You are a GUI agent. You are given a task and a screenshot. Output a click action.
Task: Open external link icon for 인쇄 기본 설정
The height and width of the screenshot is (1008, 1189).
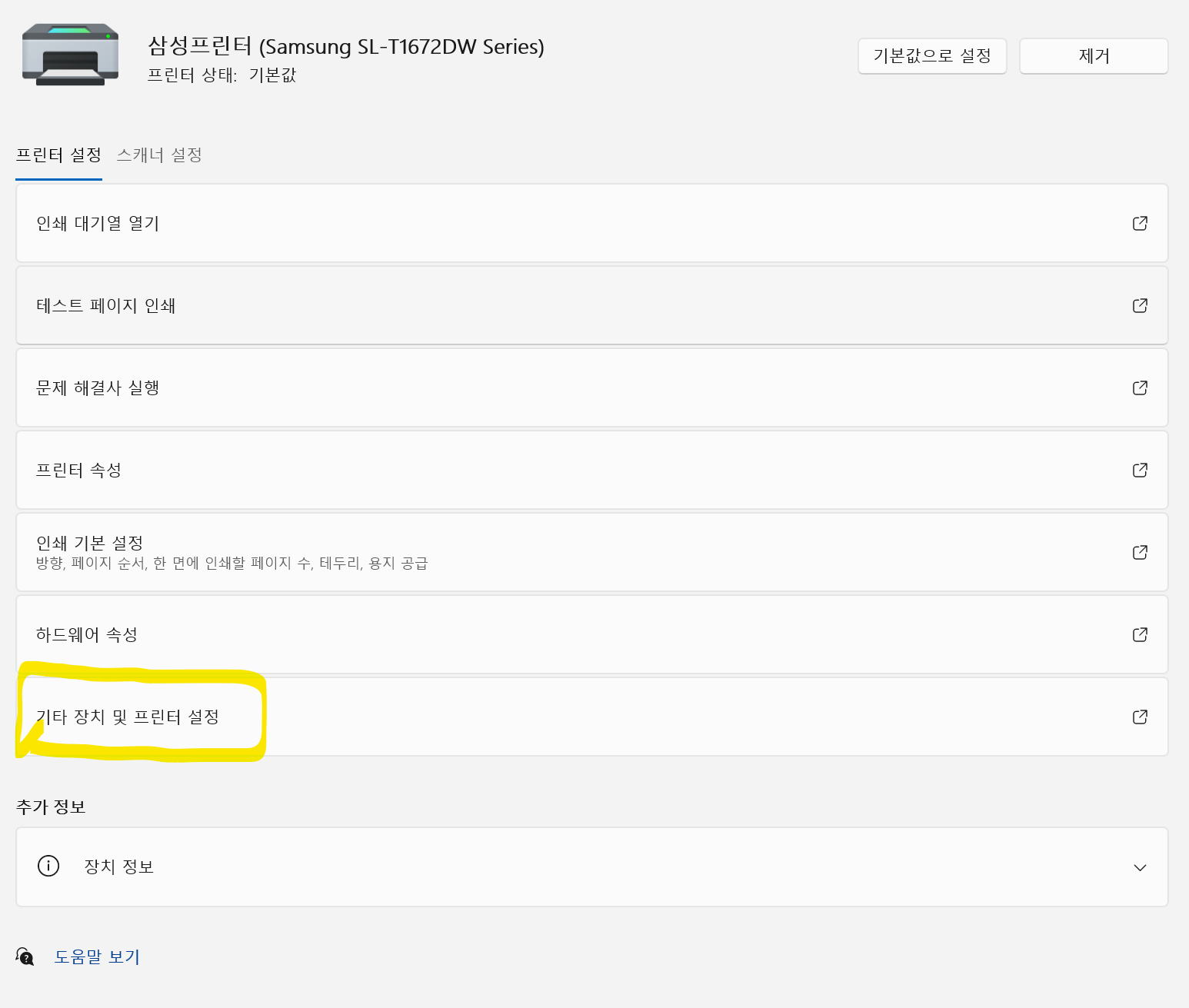1141,552
